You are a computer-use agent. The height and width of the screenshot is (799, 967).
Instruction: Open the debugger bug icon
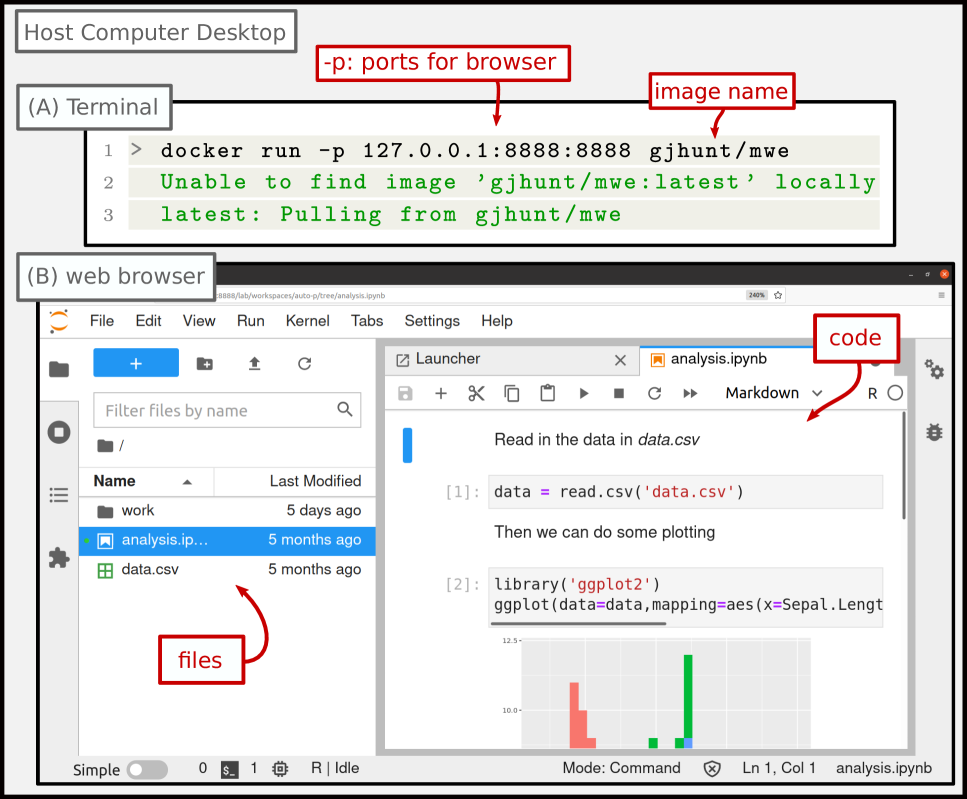[934, 432]
